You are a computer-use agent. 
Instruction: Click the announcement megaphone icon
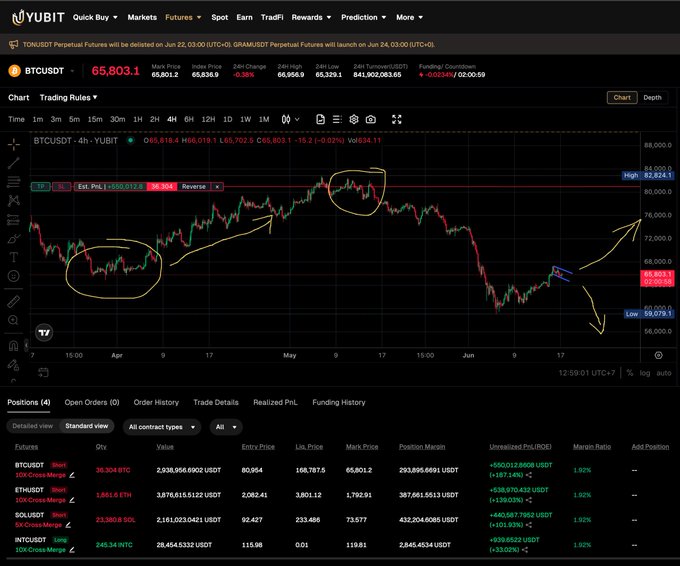(x=13, y=44)
